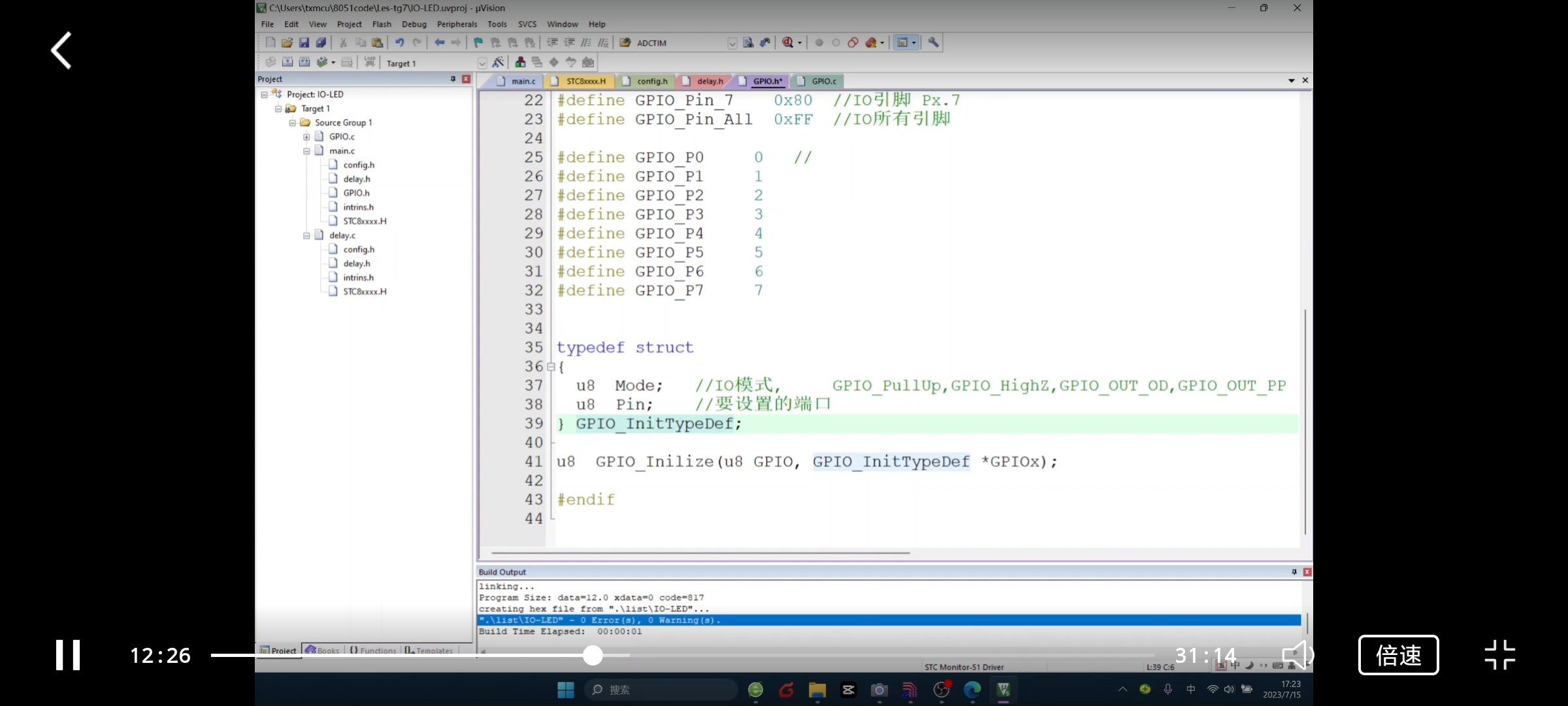Exit video fullscreen mode
The image size is (1568, 706).
point(1499,655)
